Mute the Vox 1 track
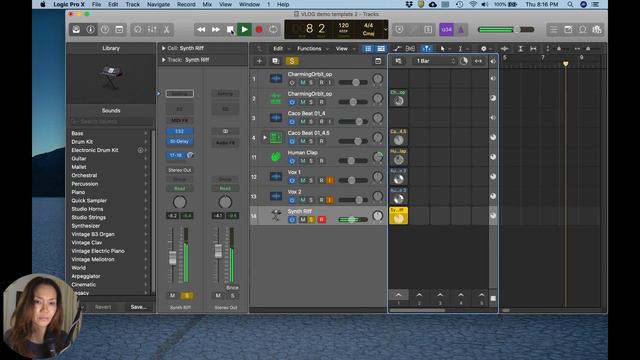640x360 pixels. coord(302,180)
